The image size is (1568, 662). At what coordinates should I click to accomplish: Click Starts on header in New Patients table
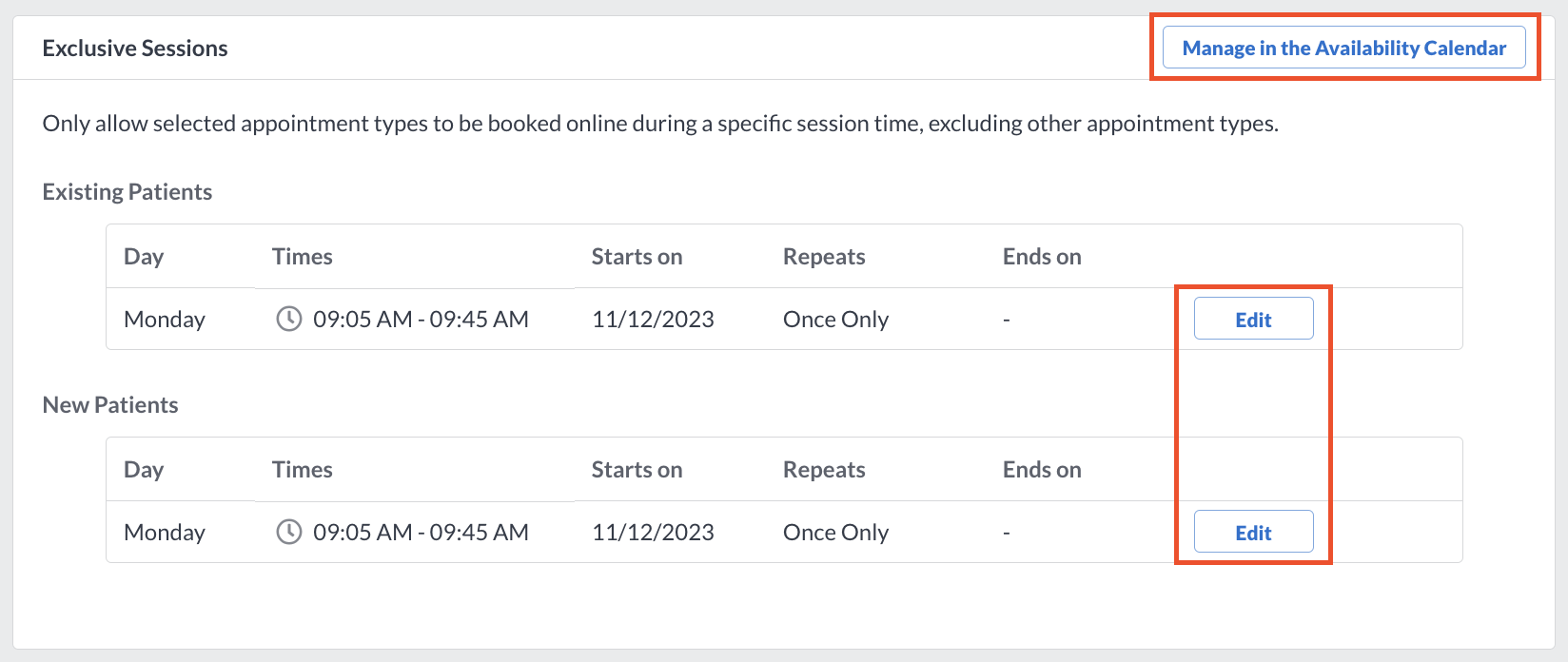pyautogui.click(x=637, y=470)
